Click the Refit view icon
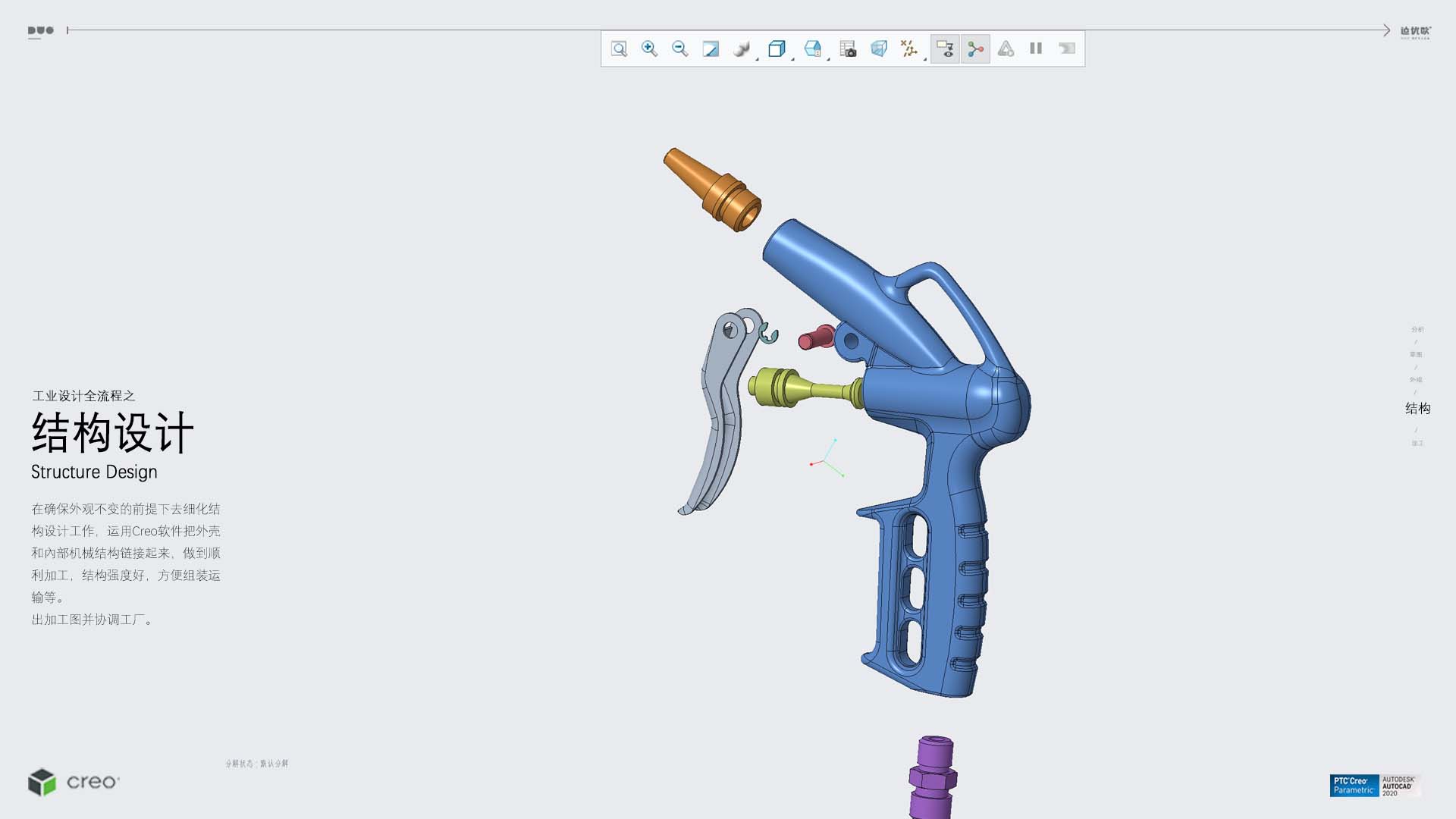The height and width of the screenshot is (819, 1456). 619,49
